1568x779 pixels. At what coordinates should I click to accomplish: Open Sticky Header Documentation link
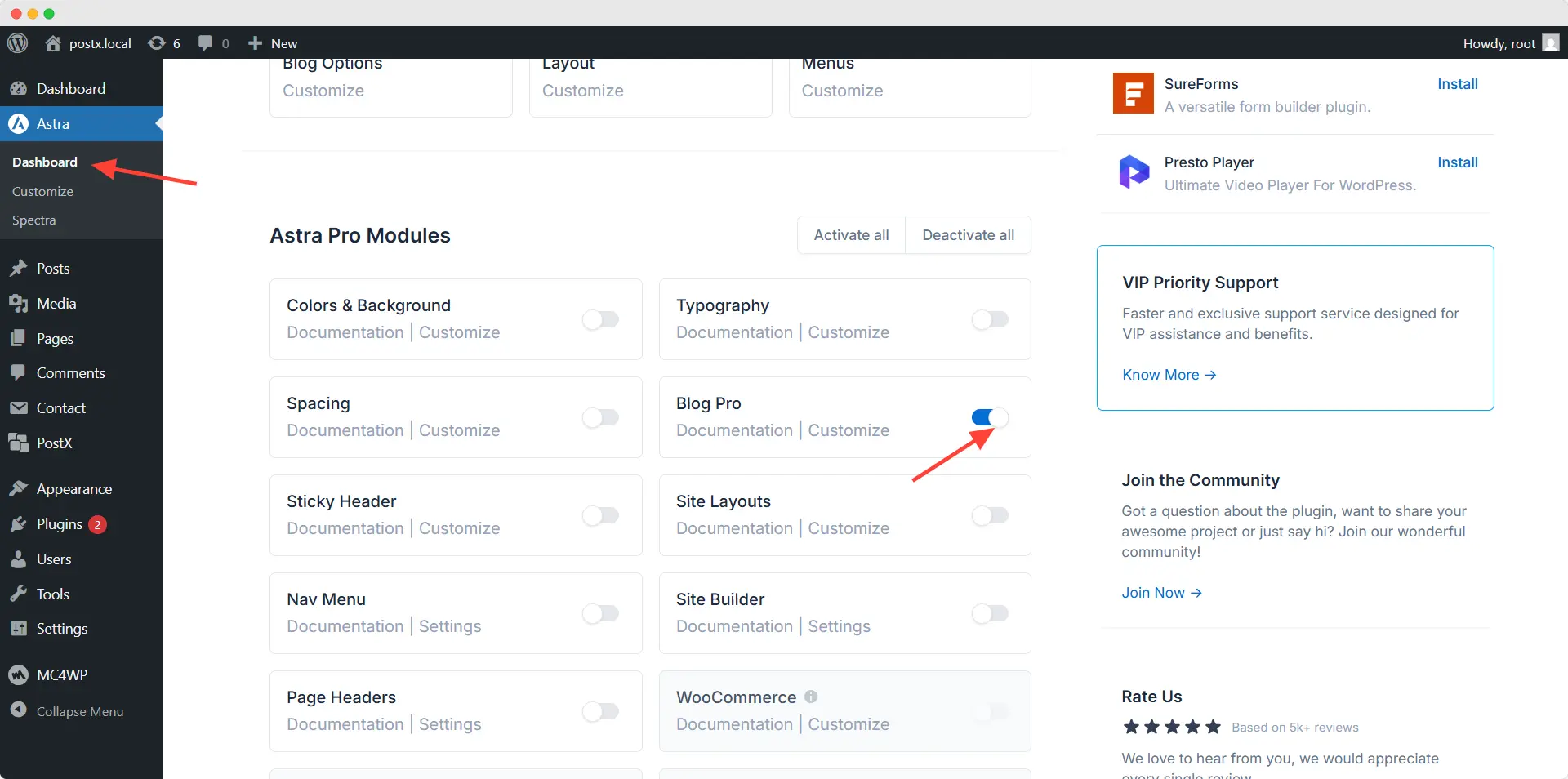[345, 528]
